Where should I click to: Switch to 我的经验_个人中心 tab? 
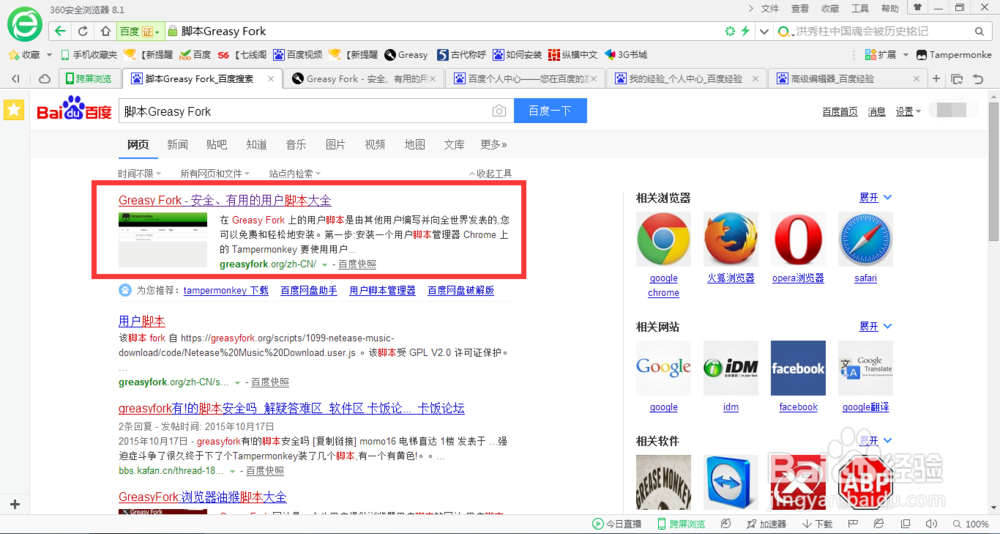point(686,79)
